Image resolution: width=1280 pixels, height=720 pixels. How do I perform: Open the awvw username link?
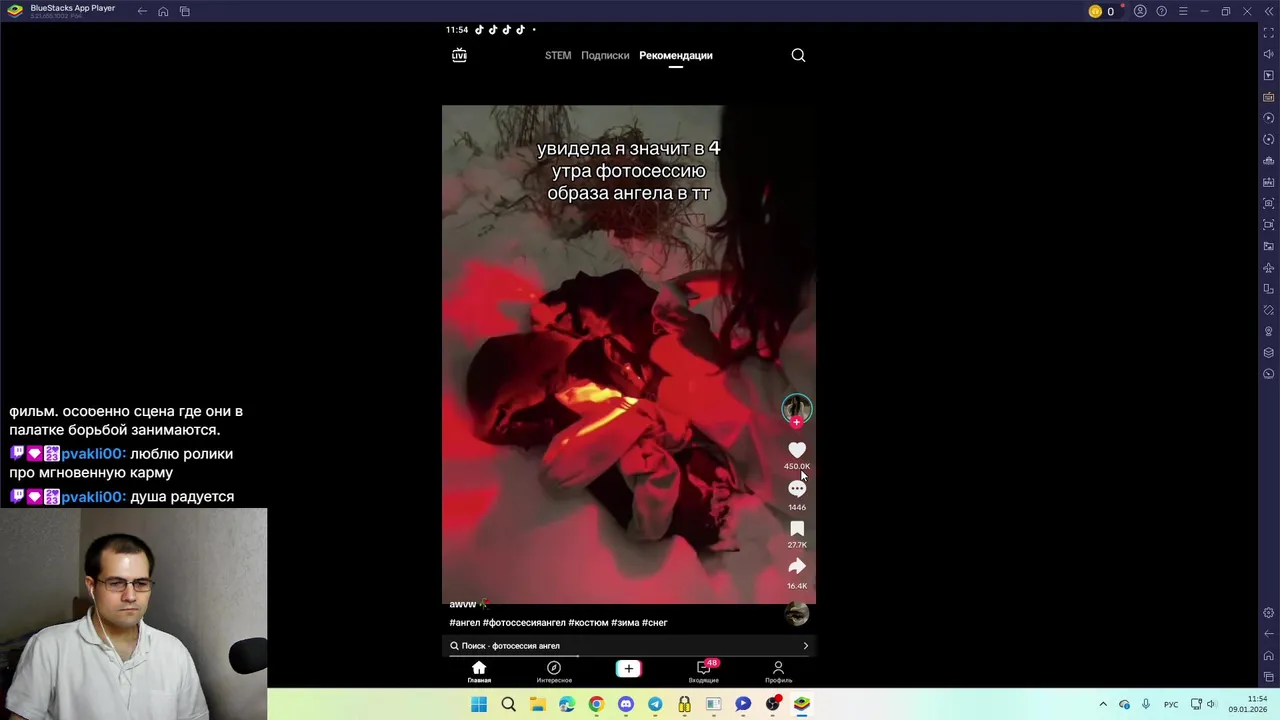(x=463, y=604)
